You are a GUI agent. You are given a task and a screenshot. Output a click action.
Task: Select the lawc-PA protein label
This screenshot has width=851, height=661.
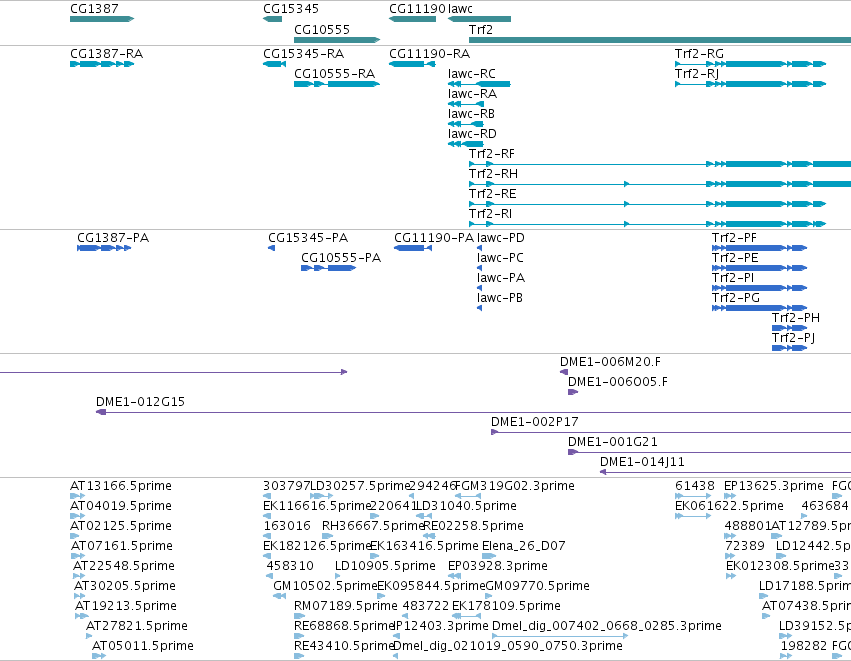pyautogui.click(x=500, y=278)
